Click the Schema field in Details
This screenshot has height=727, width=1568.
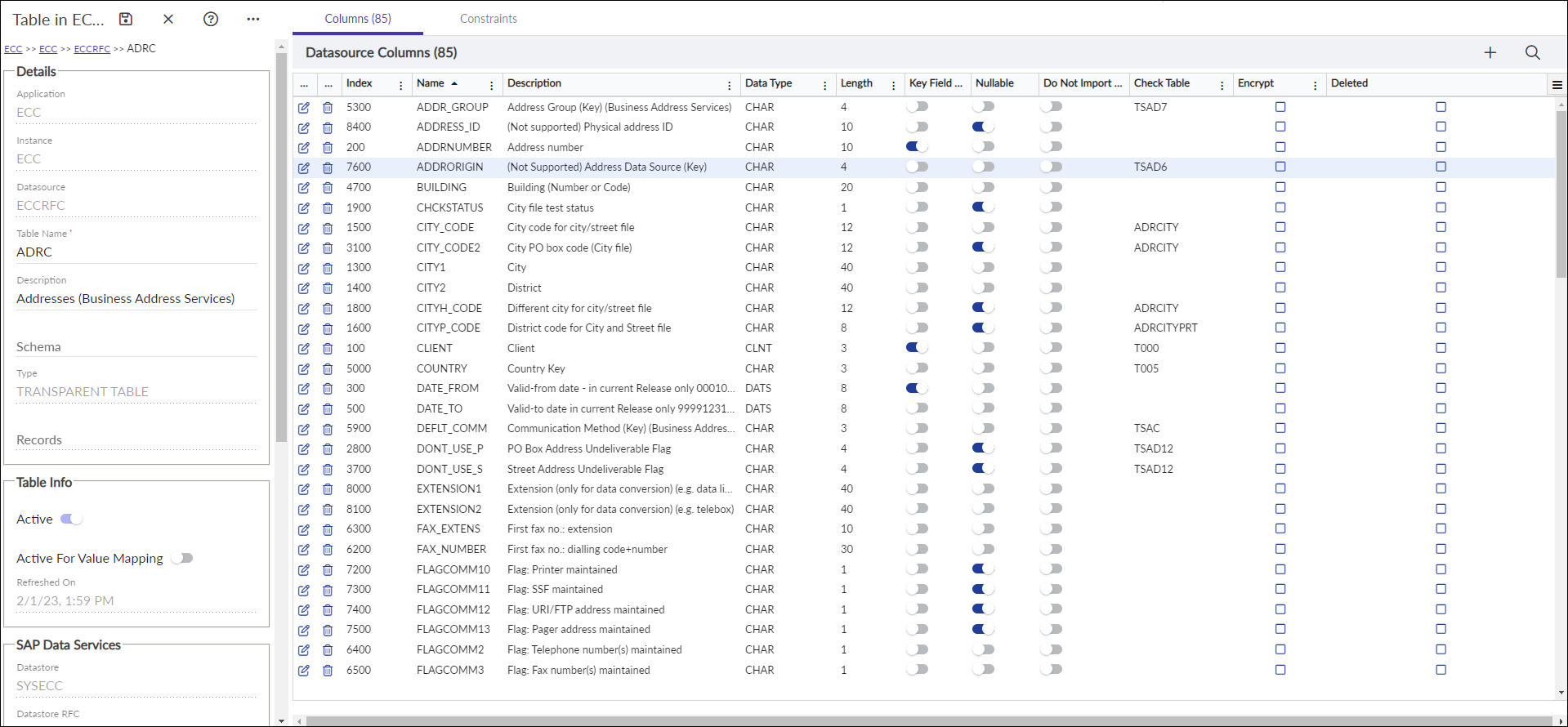tap(136, 347)
